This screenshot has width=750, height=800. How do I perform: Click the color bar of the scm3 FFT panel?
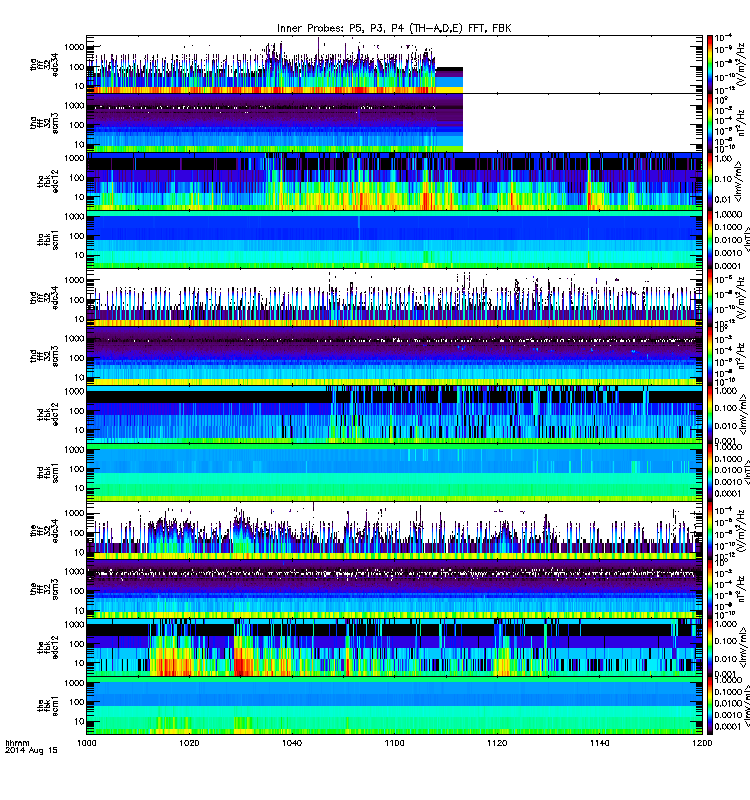tap(710, 589)
